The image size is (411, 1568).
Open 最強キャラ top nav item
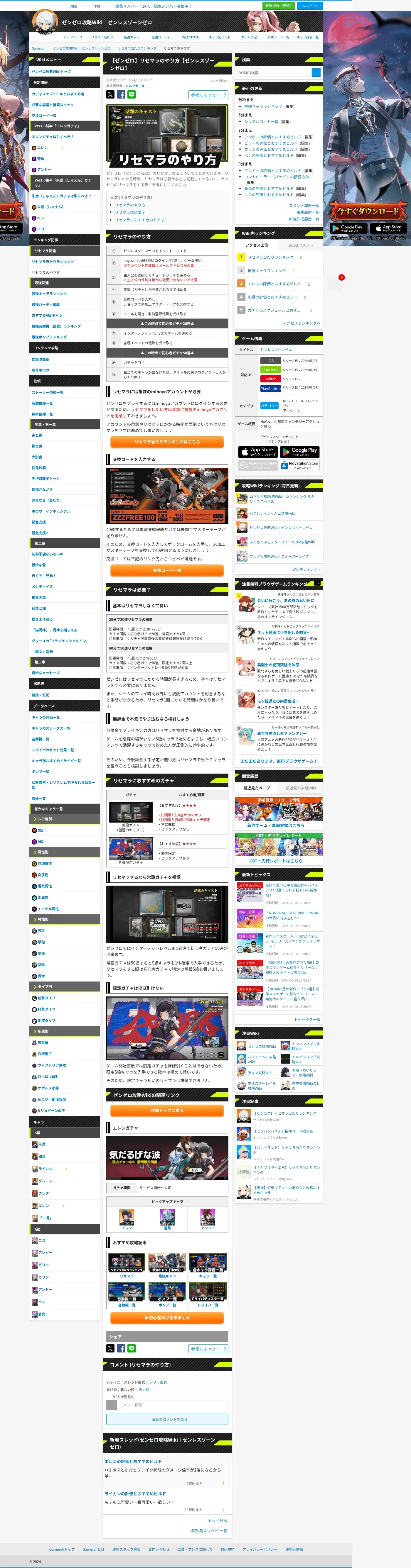tap(131, 37)
